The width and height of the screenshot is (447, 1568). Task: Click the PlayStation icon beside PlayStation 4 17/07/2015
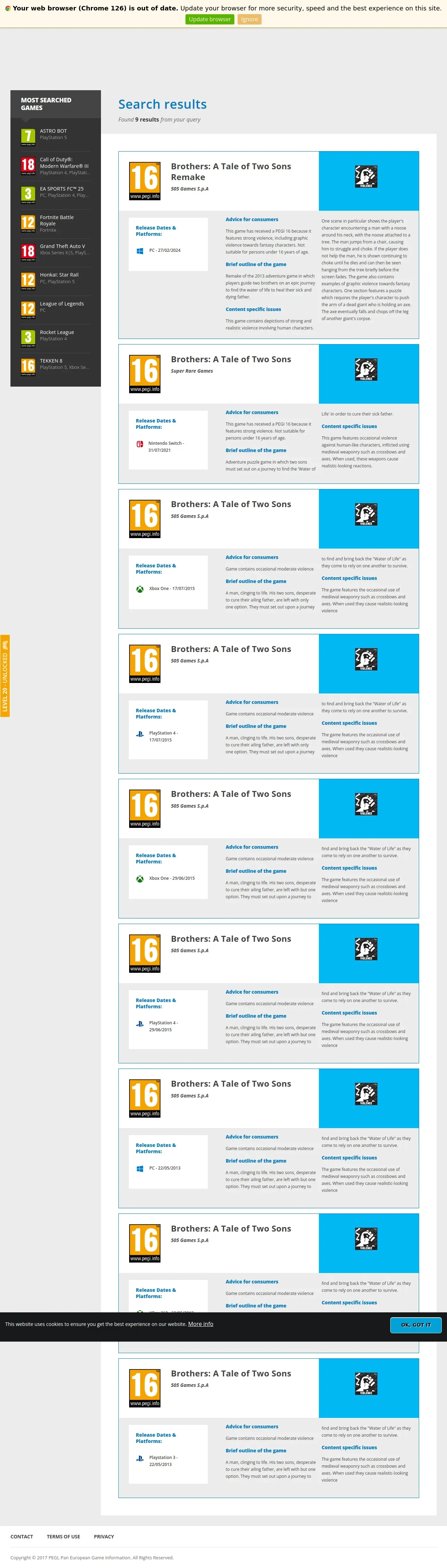tap(140, 734)
